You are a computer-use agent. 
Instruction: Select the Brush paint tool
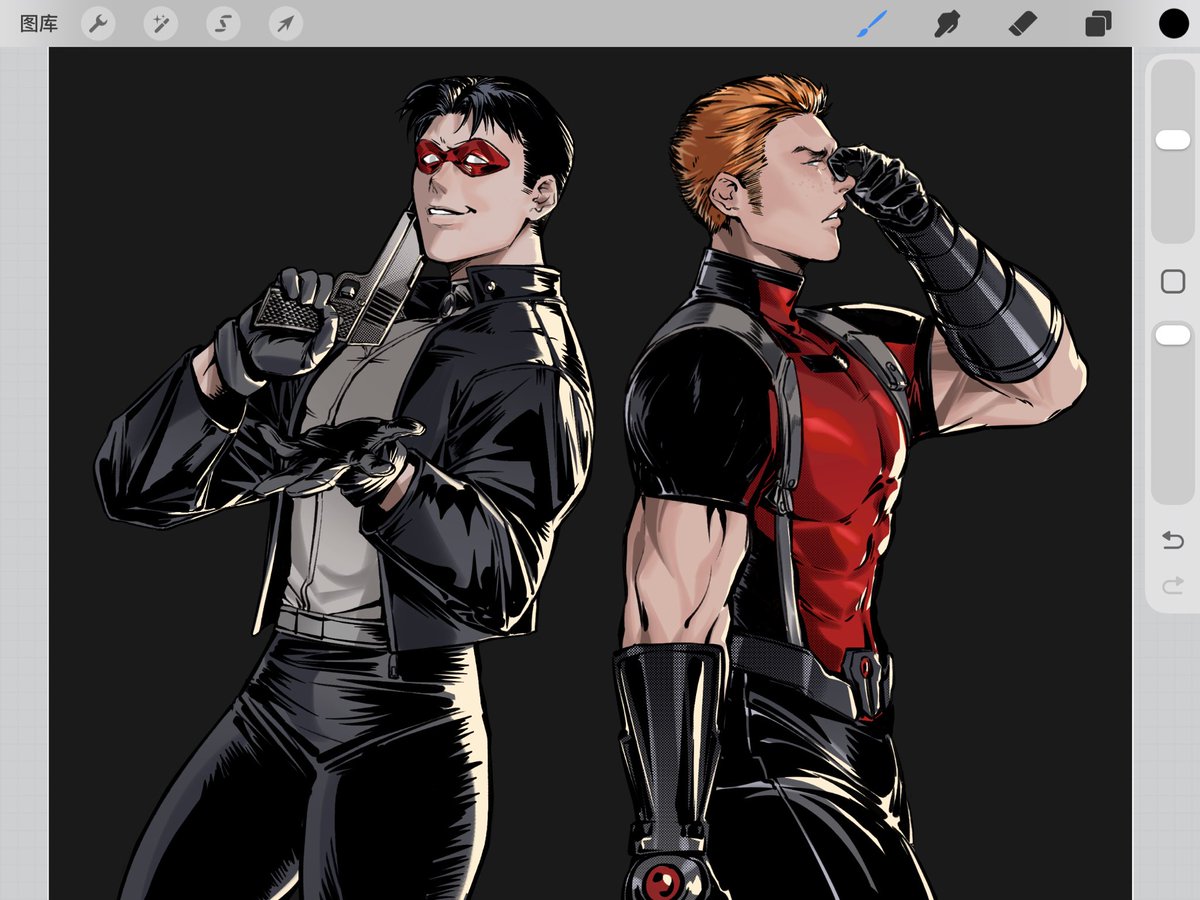pyautogui.click(x=872, y=23)
